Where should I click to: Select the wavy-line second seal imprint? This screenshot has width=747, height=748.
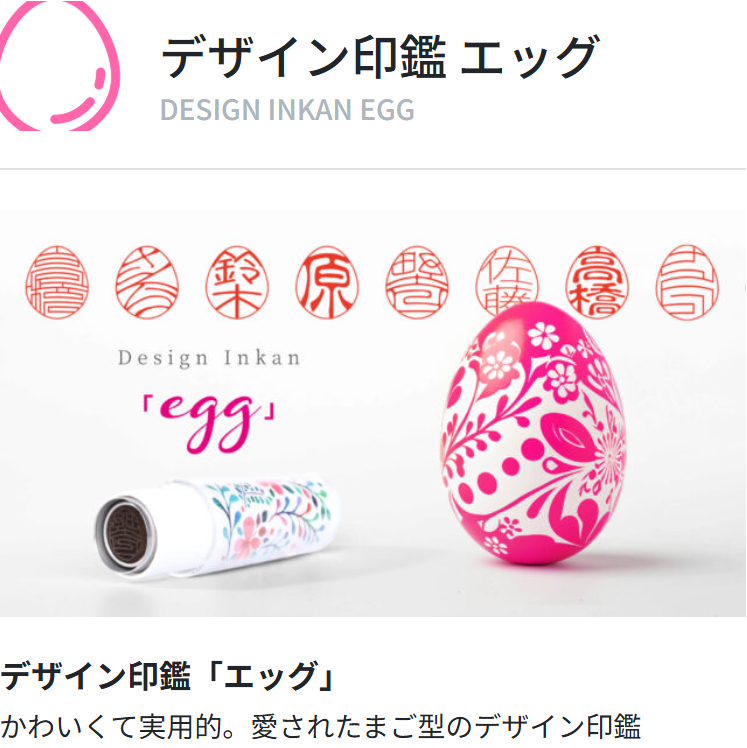[147, 282]
